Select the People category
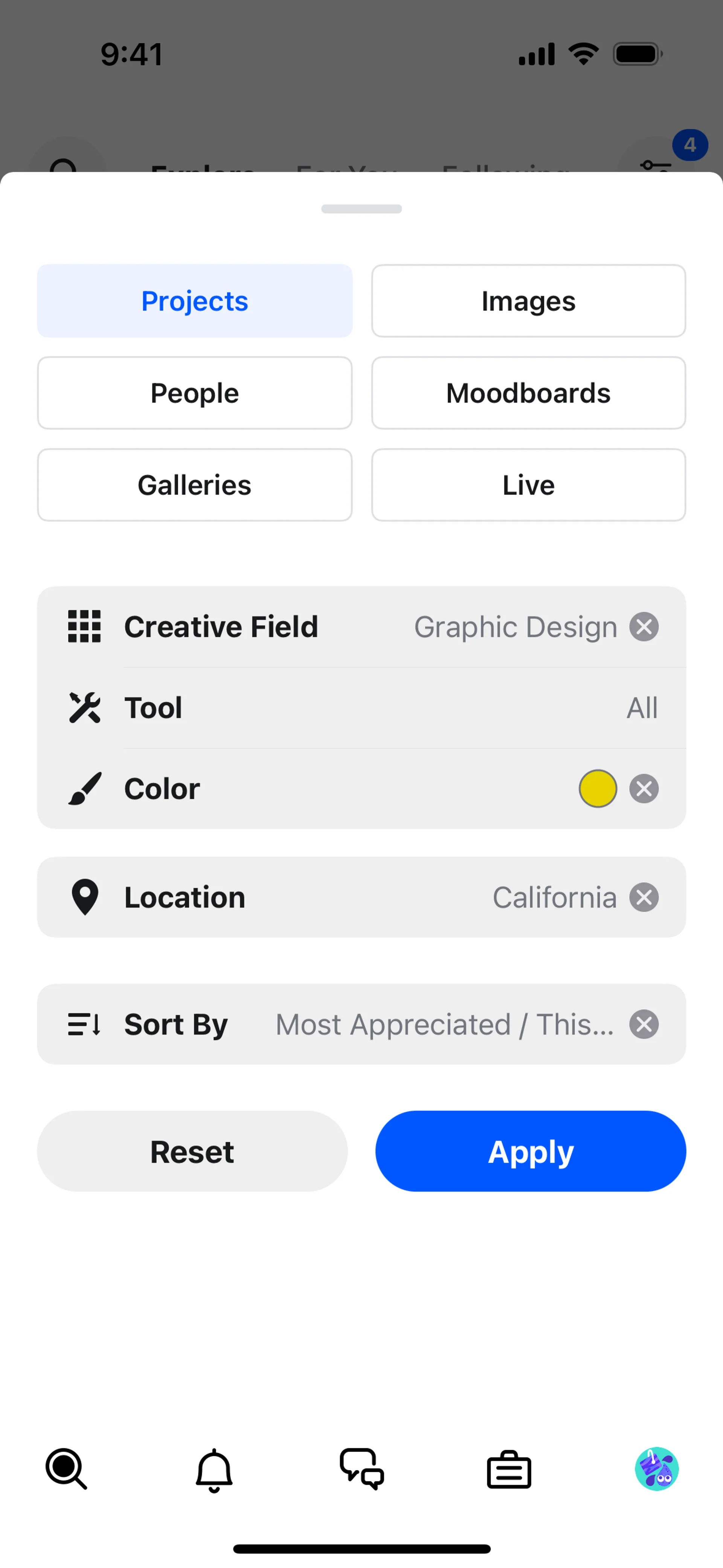Image resolution: width=723 pixels, height=1568 pixels. pyautogui.click(x=195, y=393)
